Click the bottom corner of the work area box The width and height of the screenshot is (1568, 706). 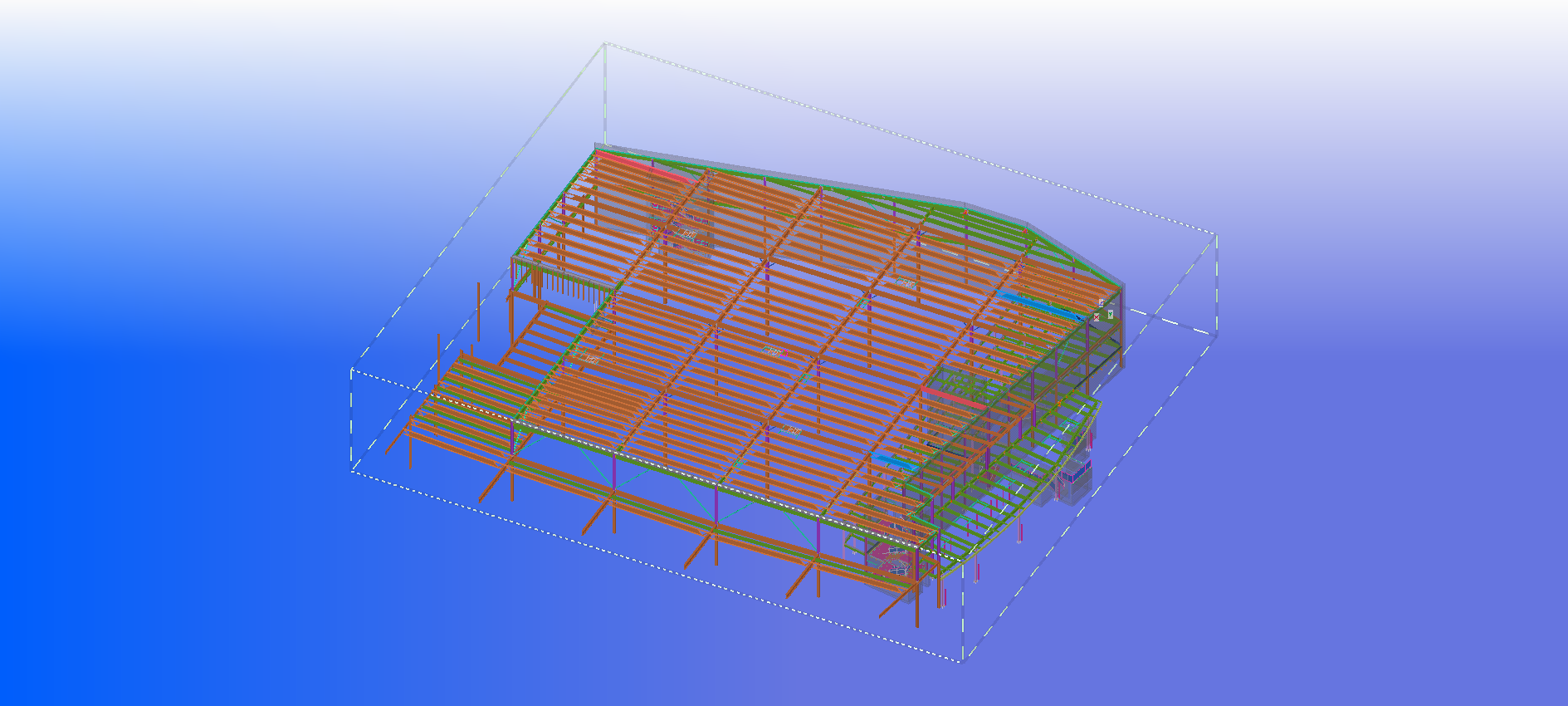point(962,662)
